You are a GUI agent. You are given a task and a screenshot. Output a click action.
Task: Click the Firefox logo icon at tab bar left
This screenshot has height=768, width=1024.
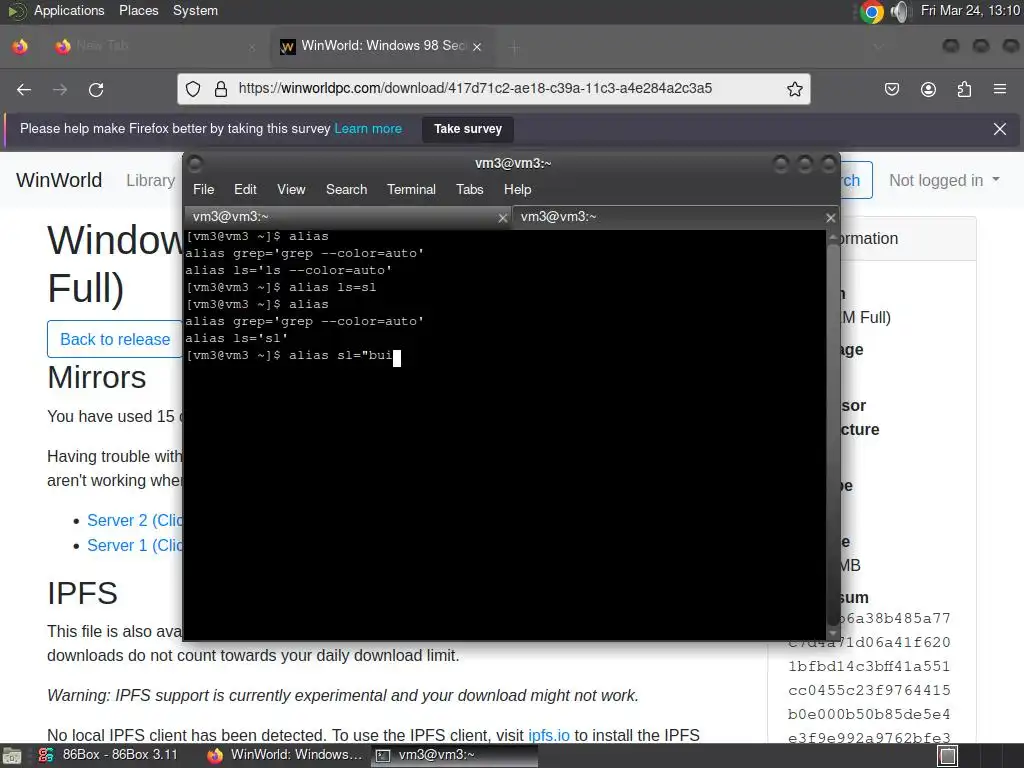click(x=20, y=46)
